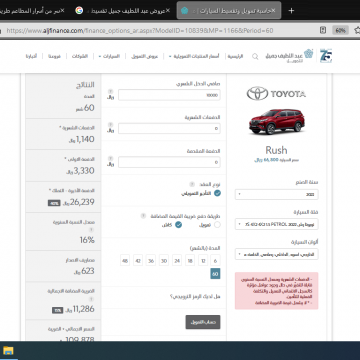Click the search magnifier icon in site header

255,56
